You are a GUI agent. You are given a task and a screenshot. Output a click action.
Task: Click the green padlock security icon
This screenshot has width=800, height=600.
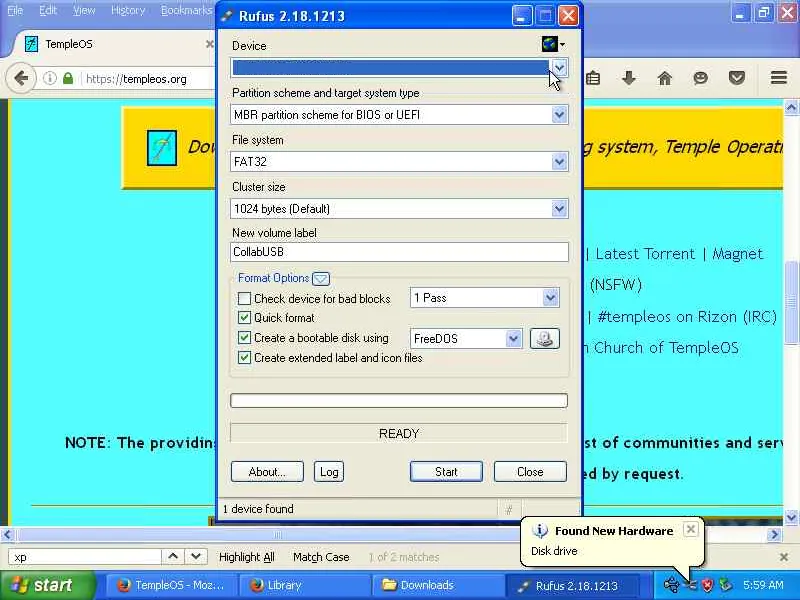(68, 79)
